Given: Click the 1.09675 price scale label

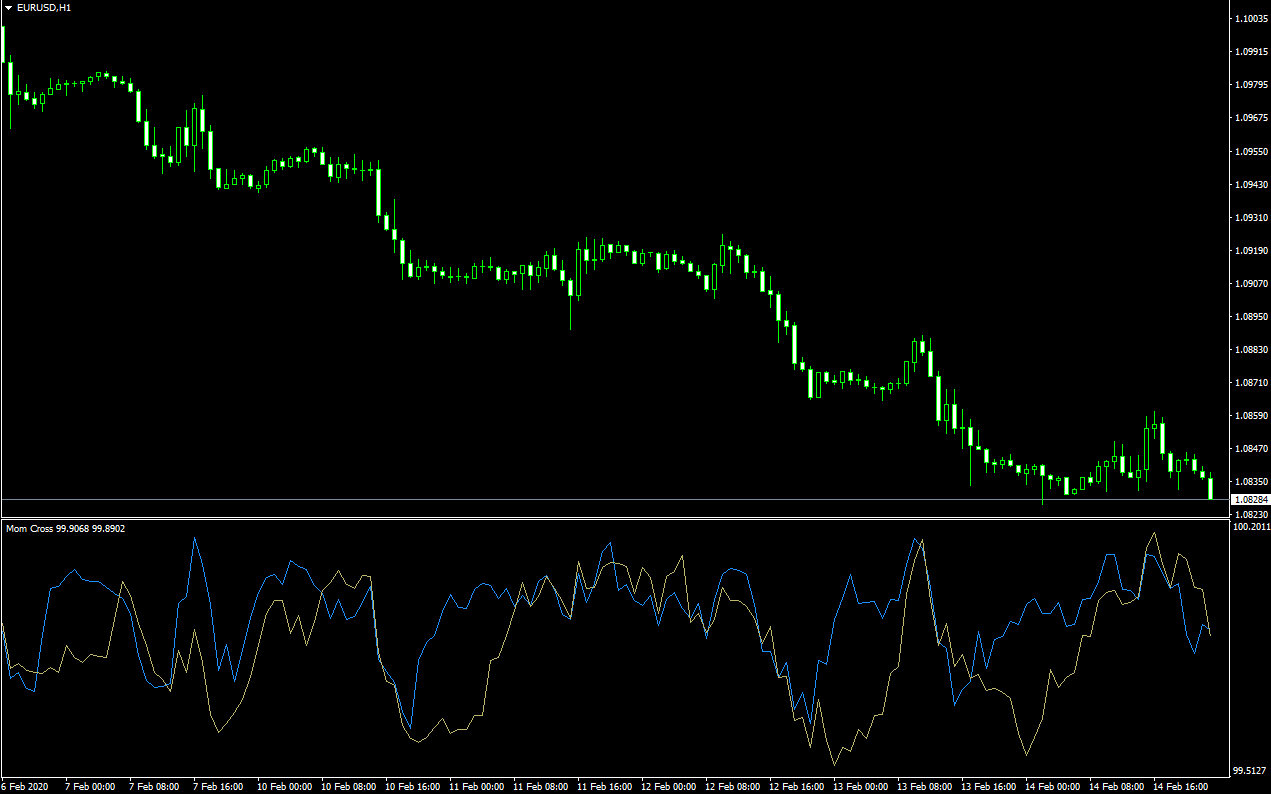Looking at the screenshot, I should pyautogui.click(x=1251, y=118).
